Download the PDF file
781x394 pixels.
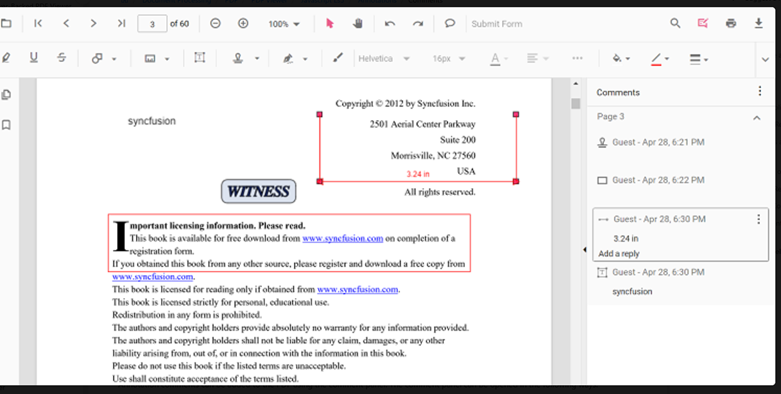coord(759,23)
